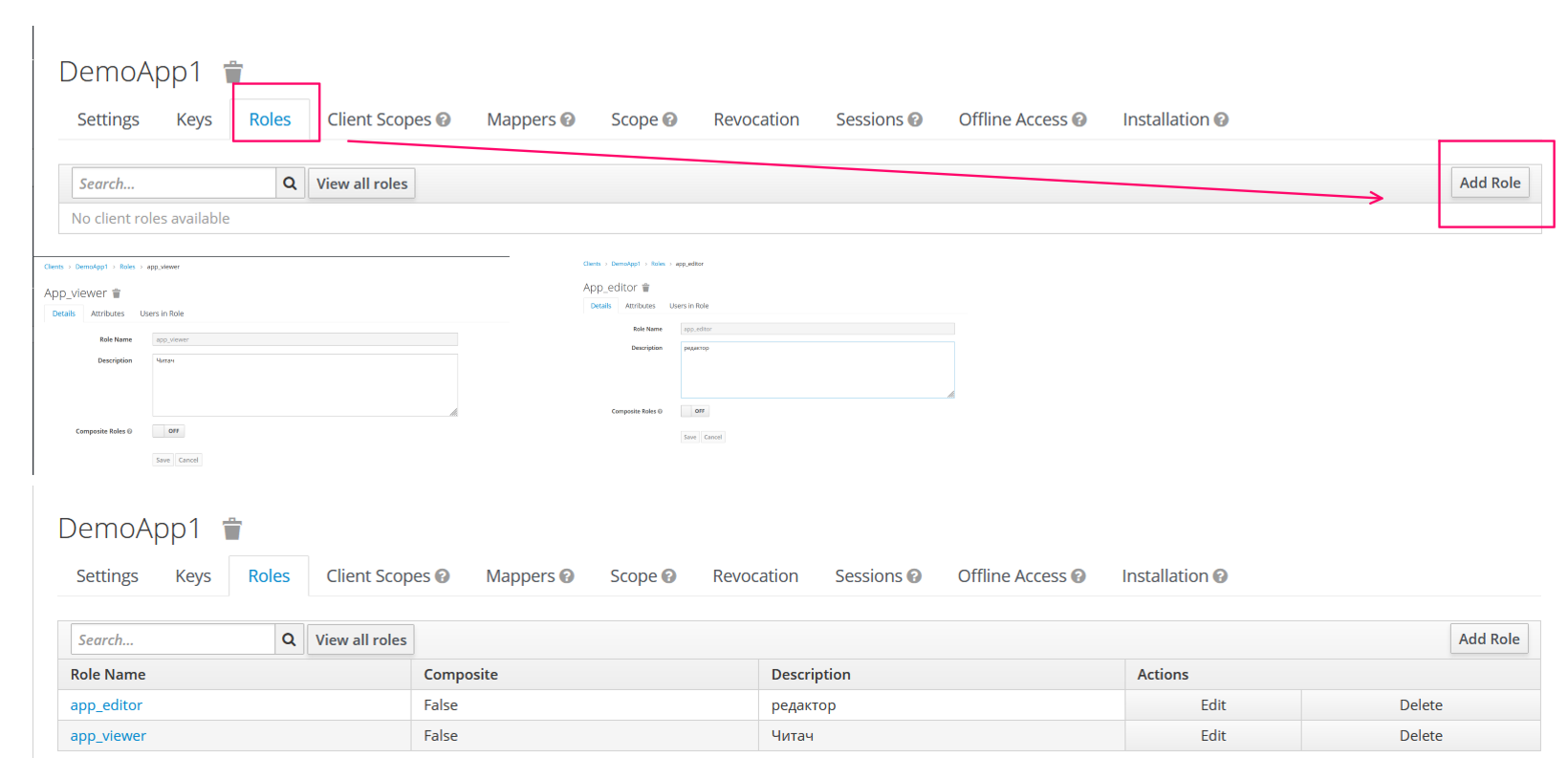Click trash icon beside App_editor heading
The height and width of the screenshot is (758, 1568).
click(x=645, y=288)
